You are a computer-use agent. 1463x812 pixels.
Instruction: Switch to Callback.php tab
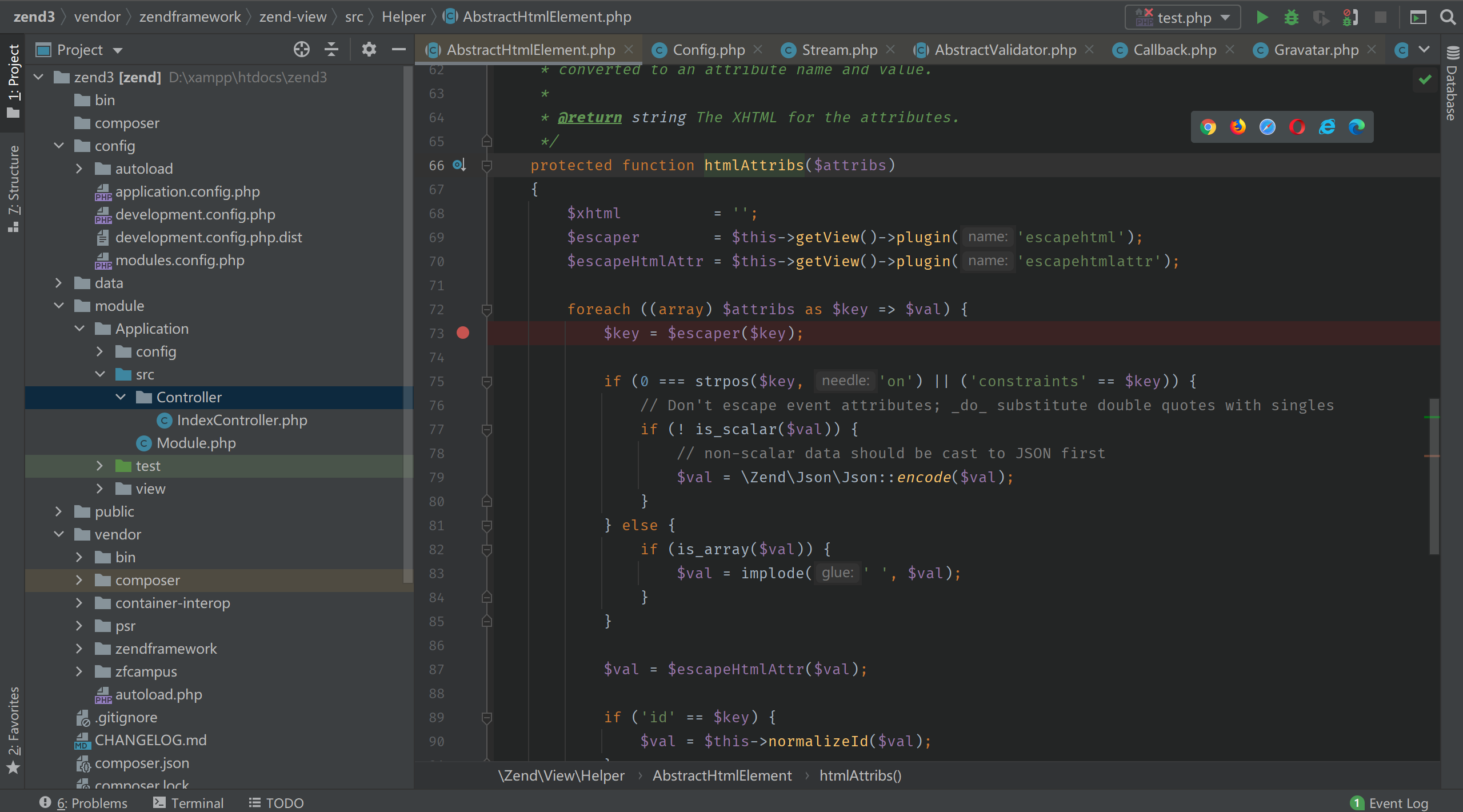1174,50
